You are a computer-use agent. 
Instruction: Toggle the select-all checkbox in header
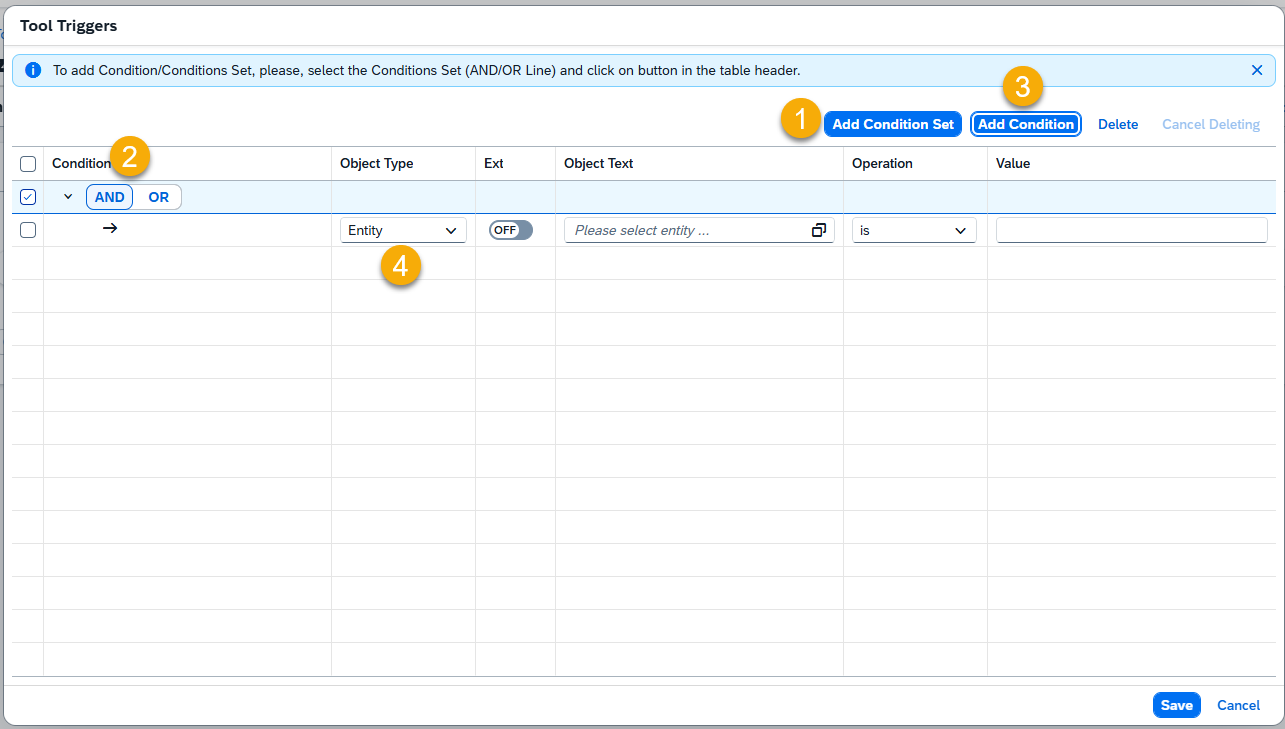click(x=28, y=164)
